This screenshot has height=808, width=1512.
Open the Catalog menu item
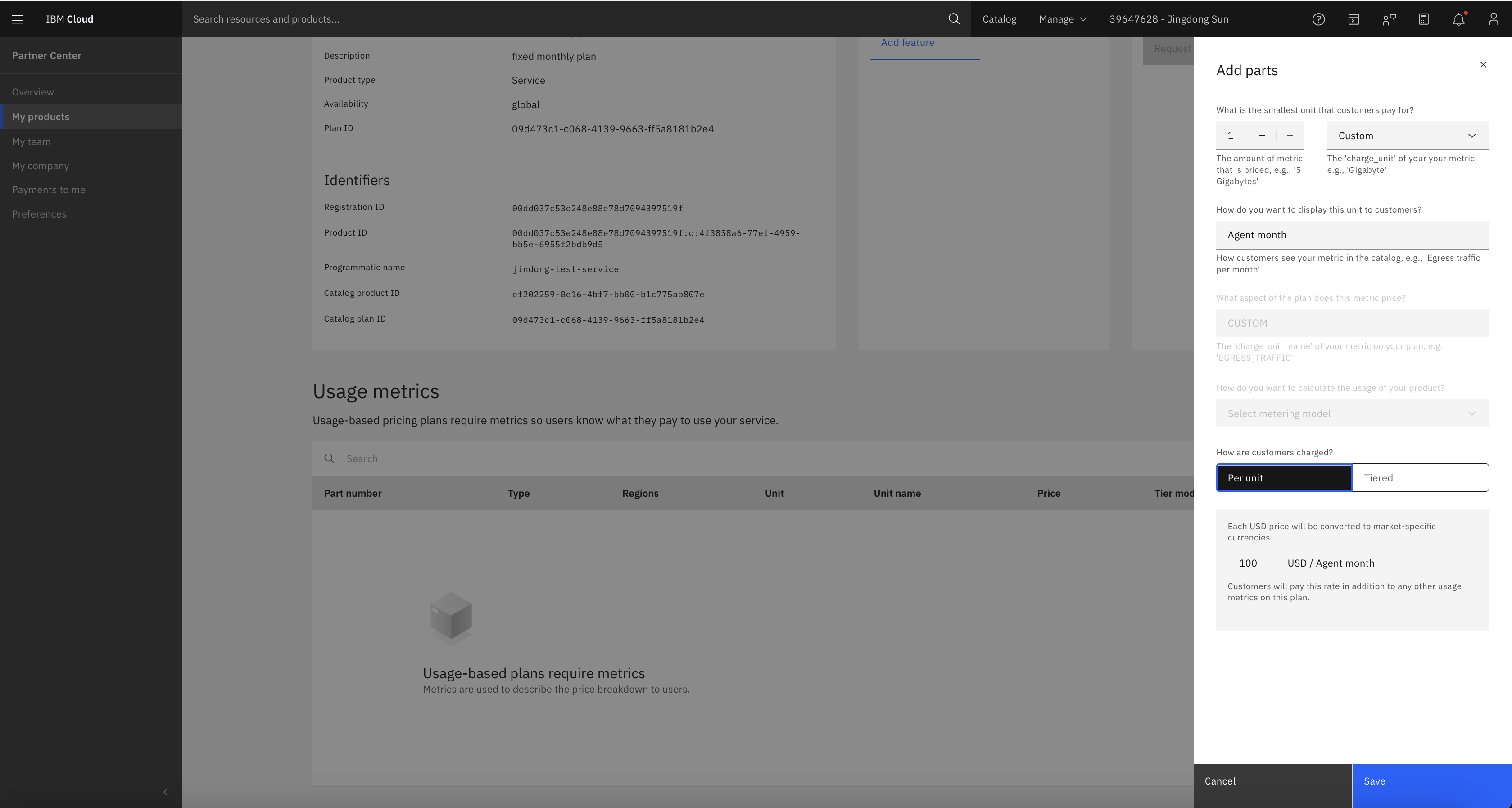[x=999, y=19]
